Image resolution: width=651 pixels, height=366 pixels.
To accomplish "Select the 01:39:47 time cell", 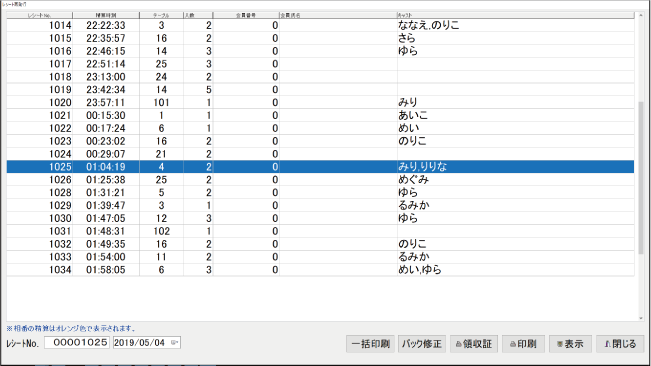I will tap(106, 205).
